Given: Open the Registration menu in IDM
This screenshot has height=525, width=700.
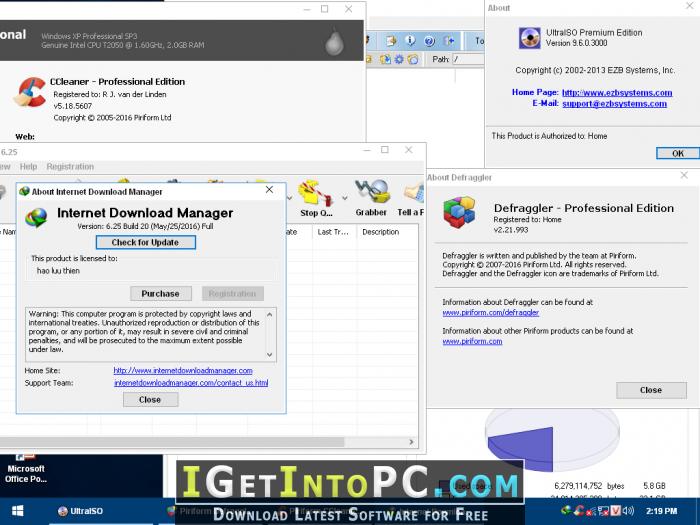Looking at the screenshot, I should tap(70, 167).
